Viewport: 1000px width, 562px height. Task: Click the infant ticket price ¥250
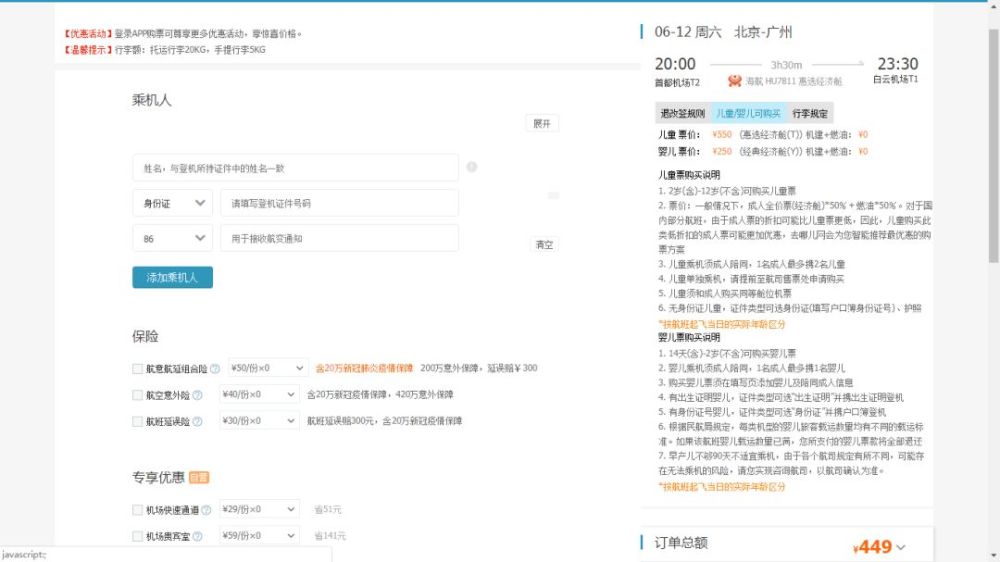pos(722,151)
